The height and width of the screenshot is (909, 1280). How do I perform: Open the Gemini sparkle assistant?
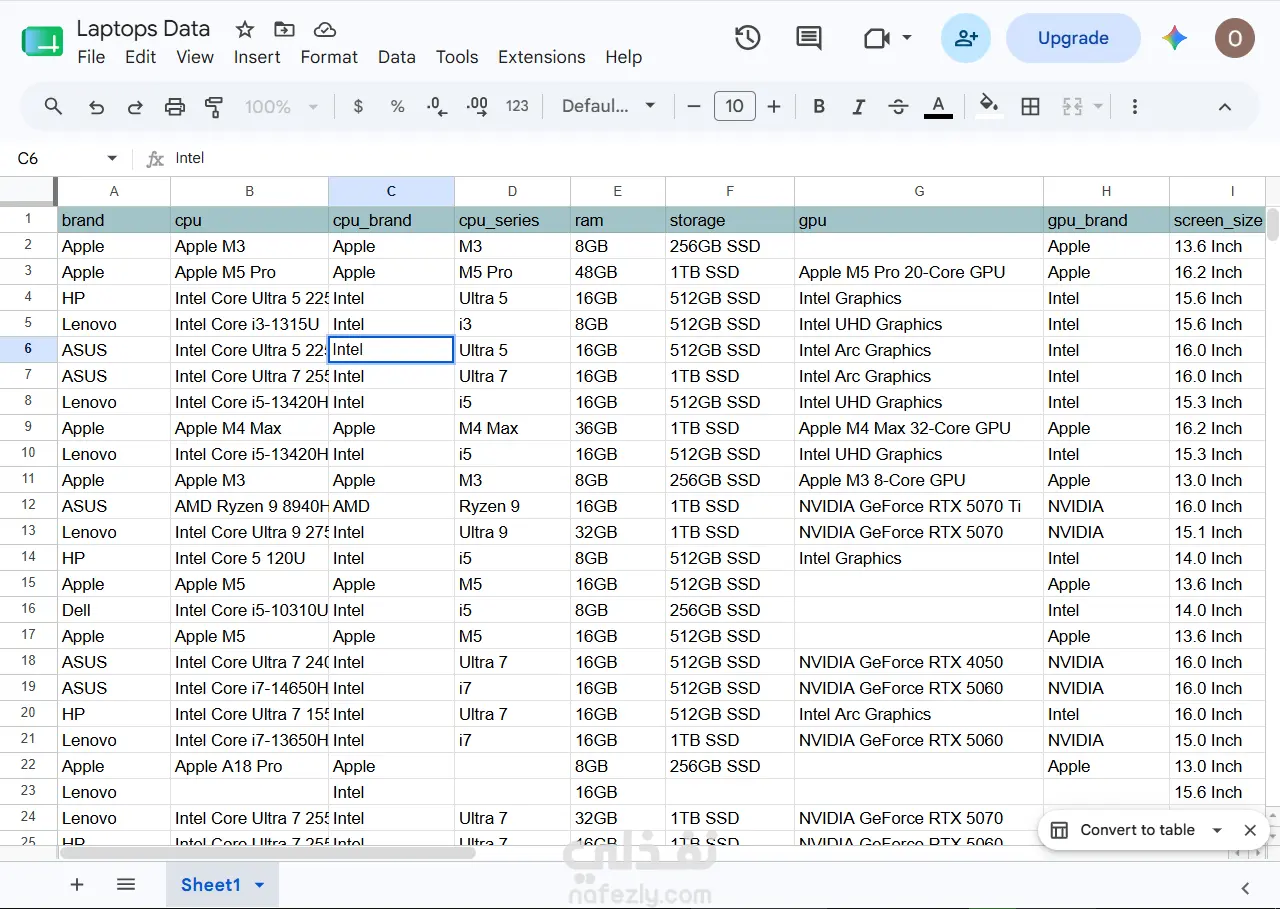1174,38
